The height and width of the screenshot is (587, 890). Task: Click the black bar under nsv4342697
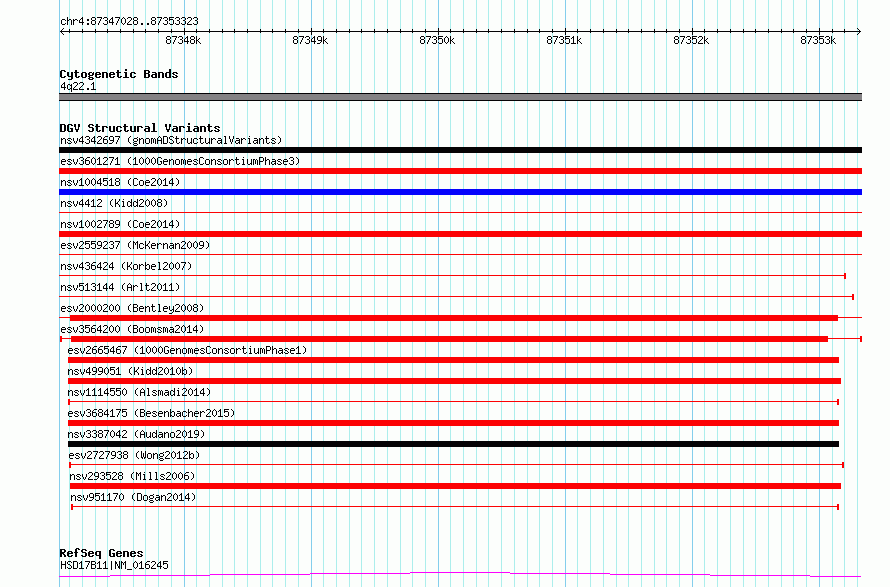coord(460,150)
